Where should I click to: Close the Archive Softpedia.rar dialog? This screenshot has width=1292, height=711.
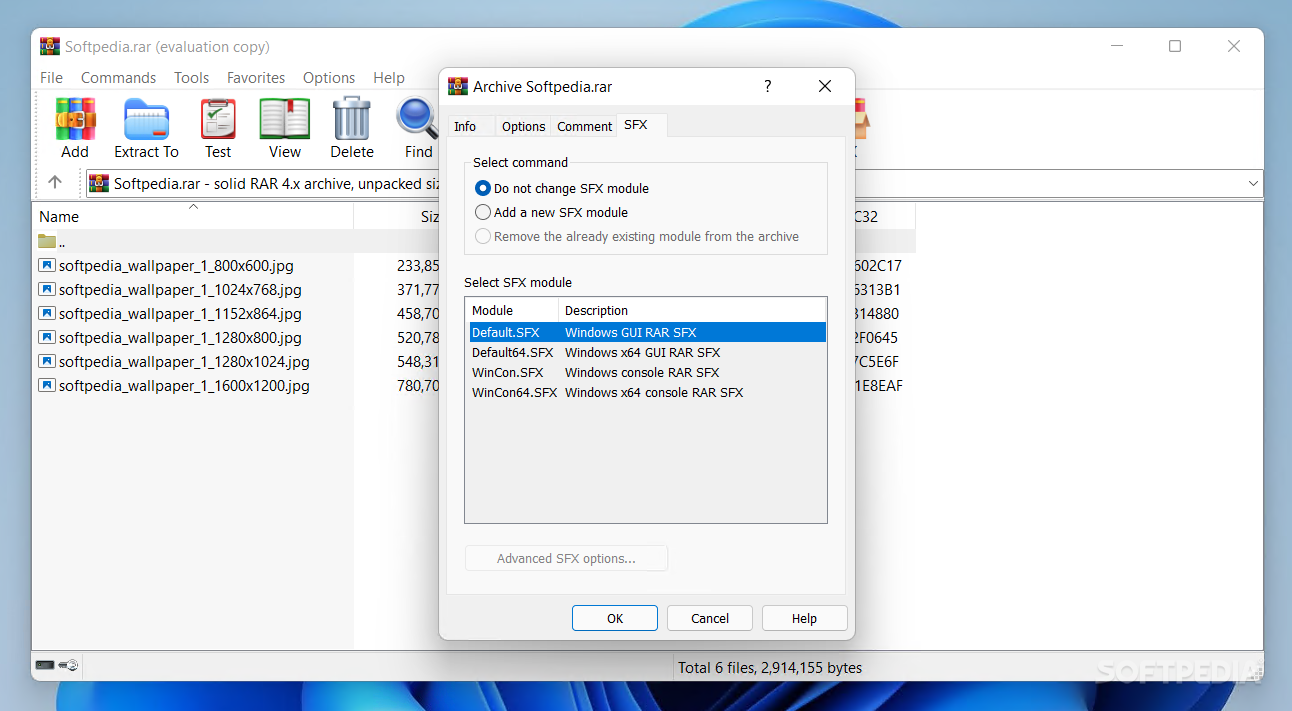point(824,86)
